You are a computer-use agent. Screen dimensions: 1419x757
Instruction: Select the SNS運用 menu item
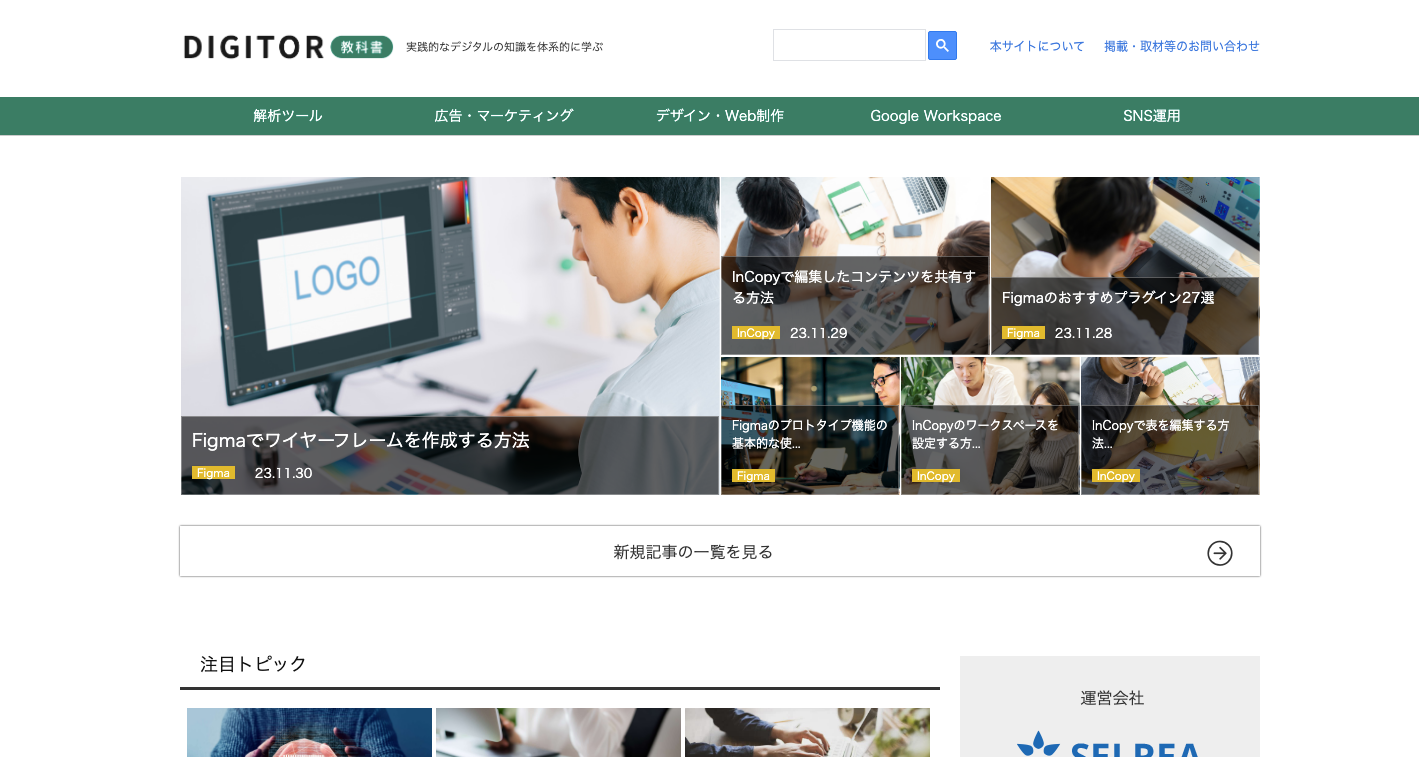pyautogui.click(x=1152, y=116)
